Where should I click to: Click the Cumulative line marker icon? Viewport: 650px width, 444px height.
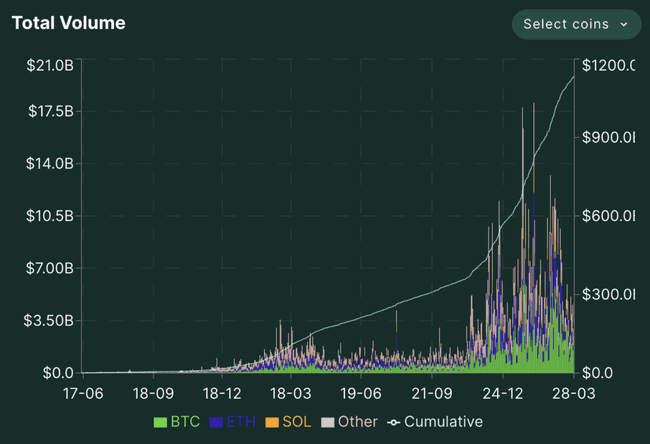tap(393, 422)
